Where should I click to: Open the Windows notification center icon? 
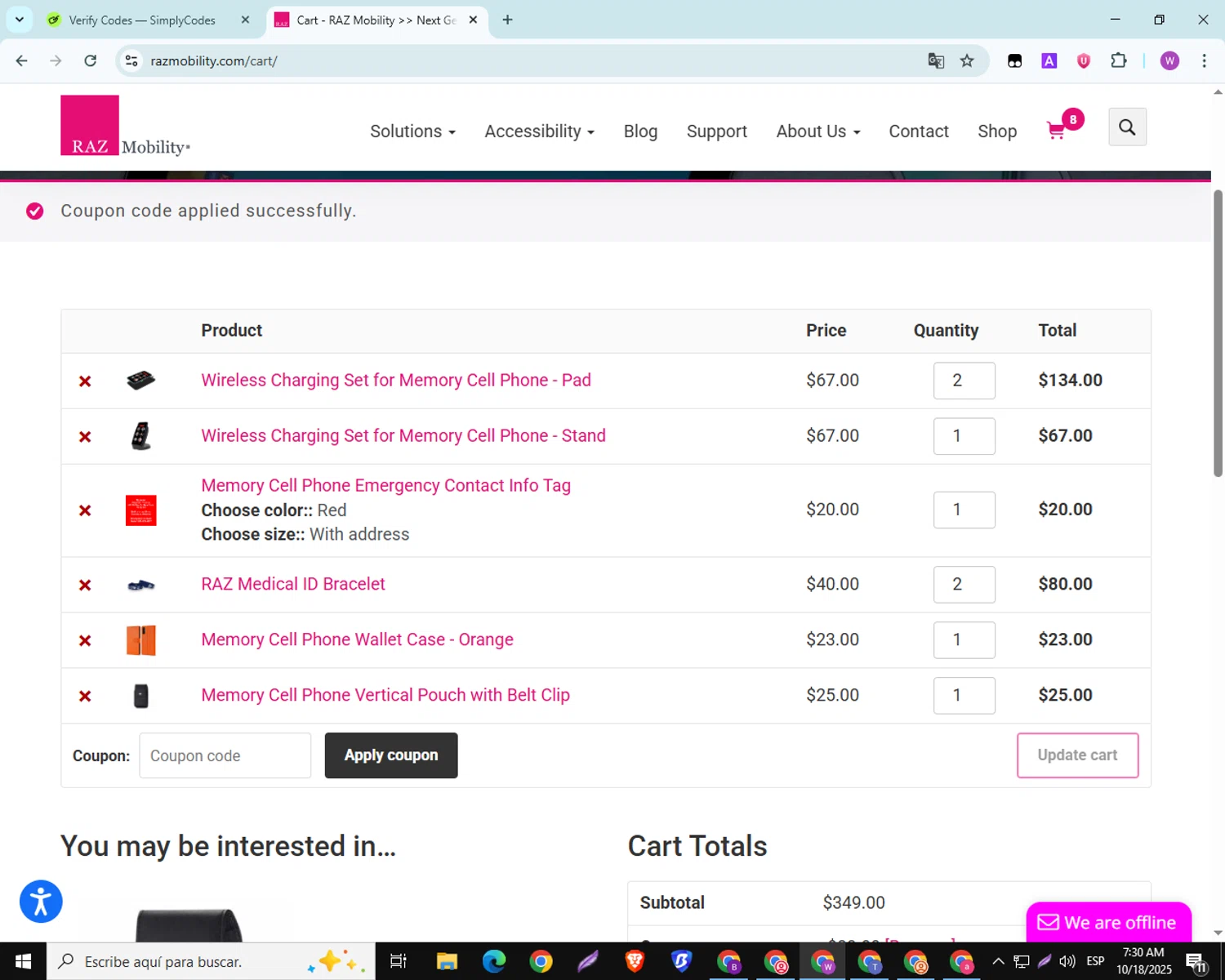[x=1197, y=962]
